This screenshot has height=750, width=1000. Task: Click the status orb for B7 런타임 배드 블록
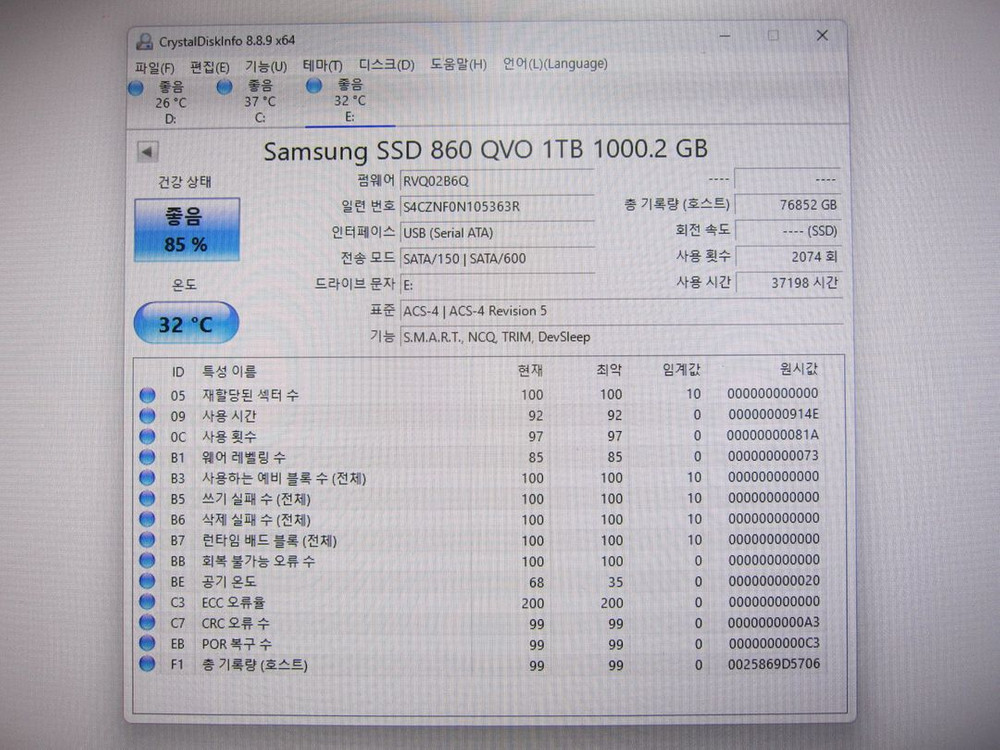(147, 540)
